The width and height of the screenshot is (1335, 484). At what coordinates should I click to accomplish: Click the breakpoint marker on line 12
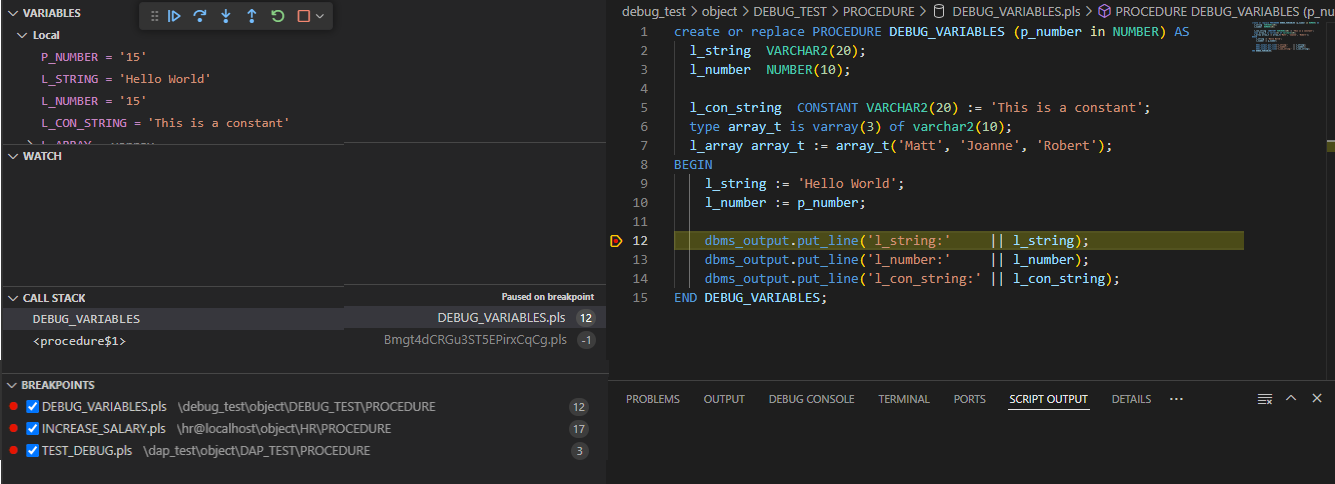[x=615, y=241]
